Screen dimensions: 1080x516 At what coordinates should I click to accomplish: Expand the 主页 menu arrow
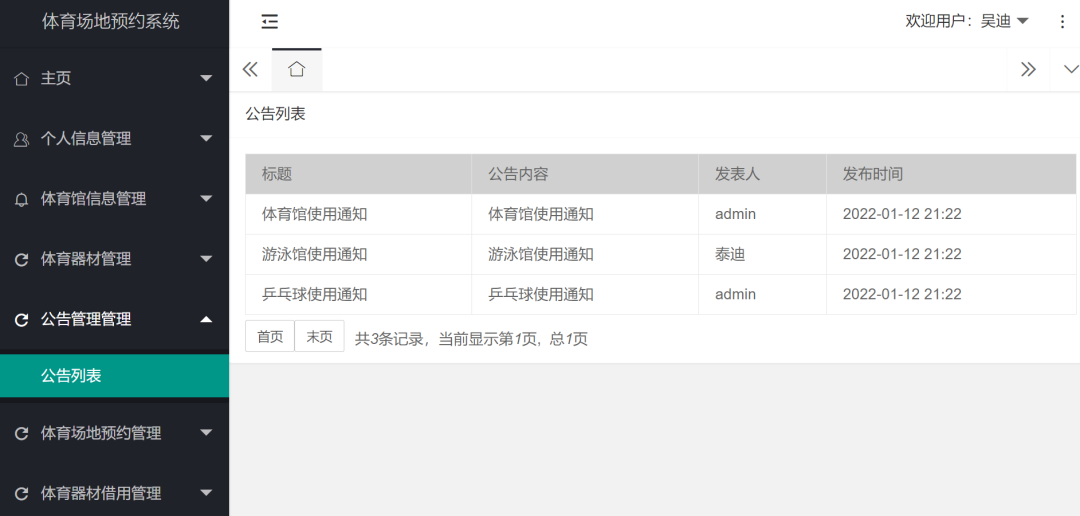[x=206, y=79]
